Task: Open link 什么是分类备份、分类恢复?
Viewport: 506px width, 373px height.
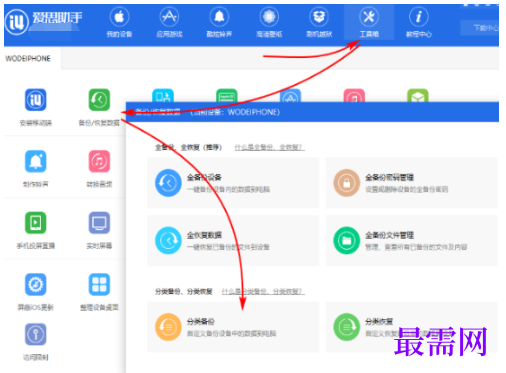Action: point(263,292)
